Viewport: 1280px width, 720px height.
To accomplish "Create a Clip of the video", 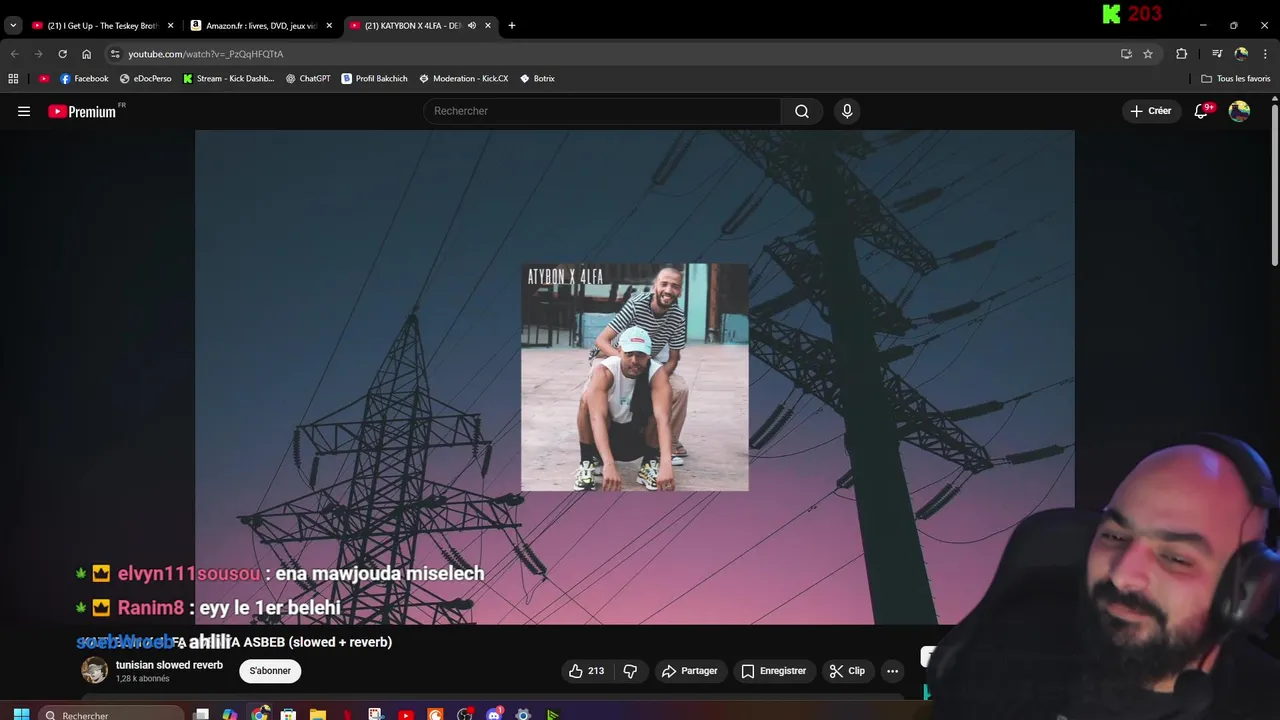I will pyautogui.click(x=847, y=671).
